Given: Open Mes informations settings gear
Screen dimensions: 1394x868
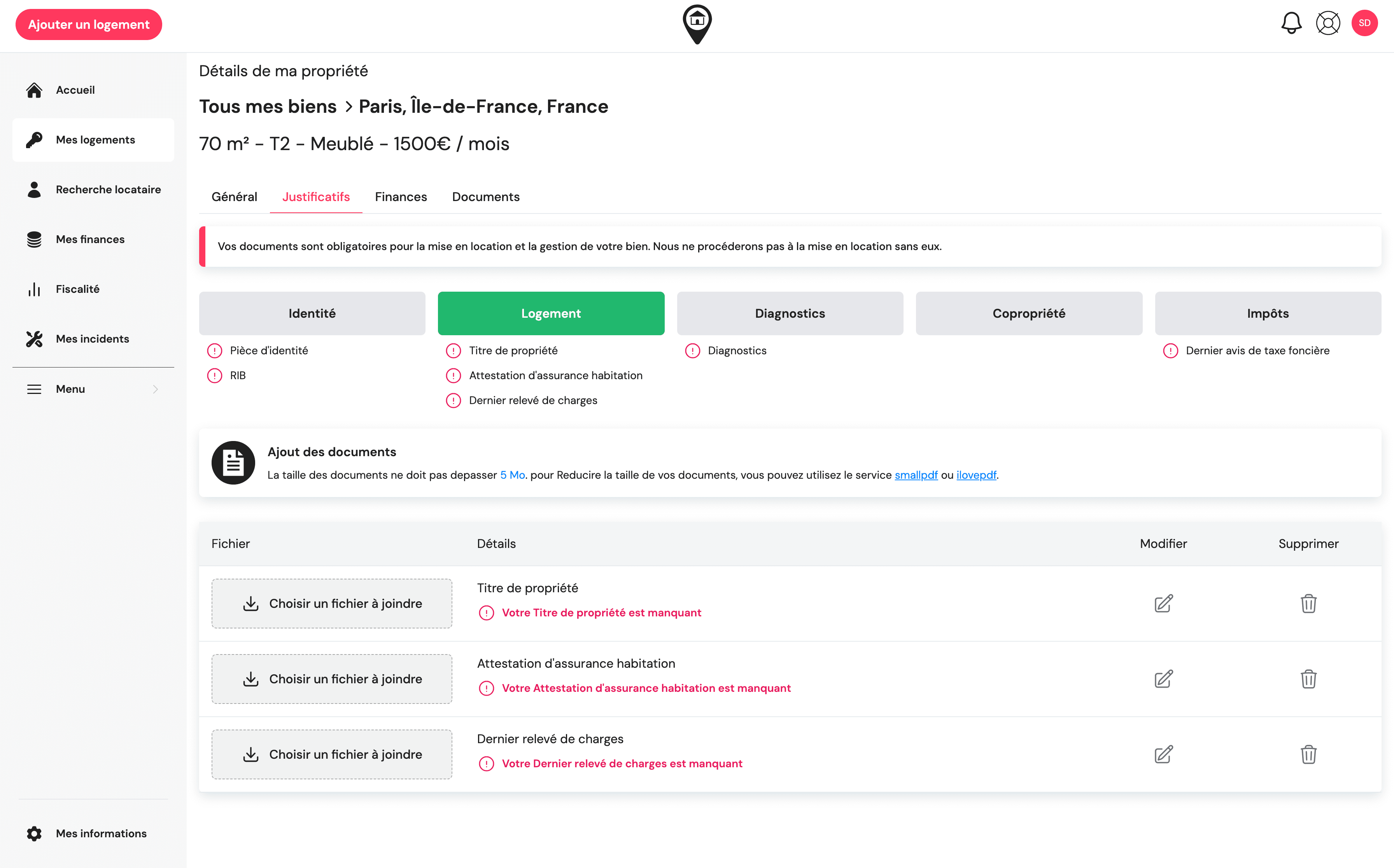Looking at the screenshot, I should click(x=34, y=833).
